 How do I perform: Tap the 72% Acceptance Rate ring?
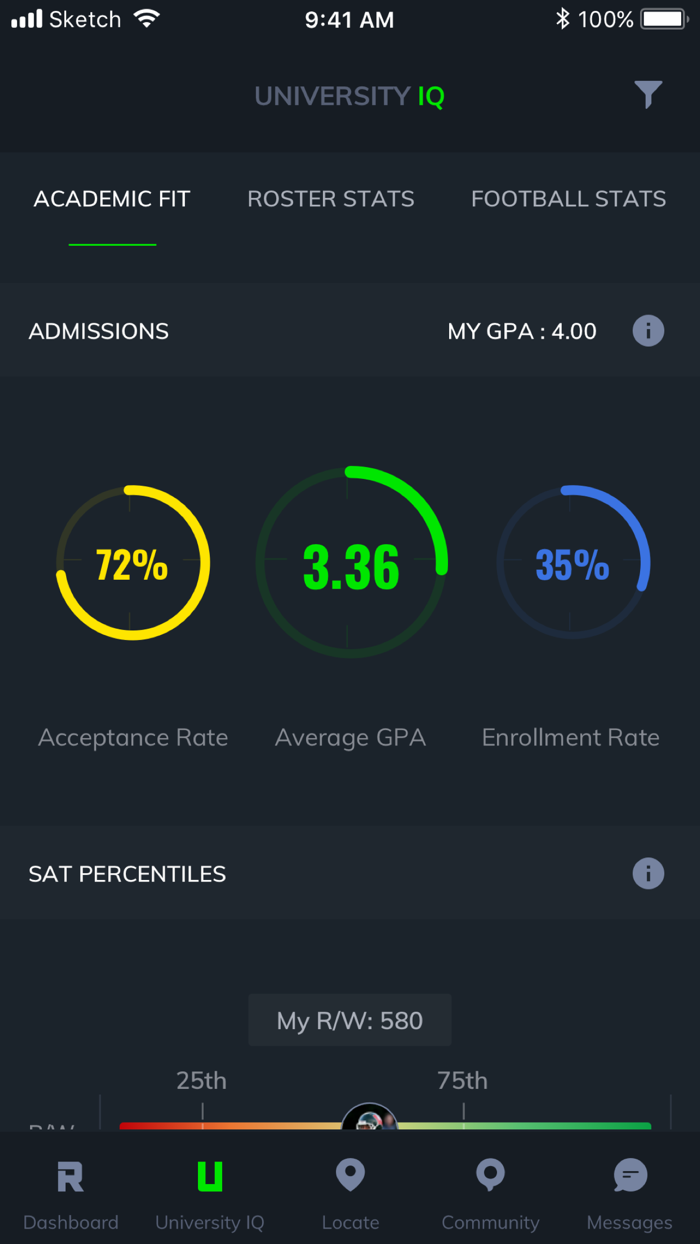132,562
